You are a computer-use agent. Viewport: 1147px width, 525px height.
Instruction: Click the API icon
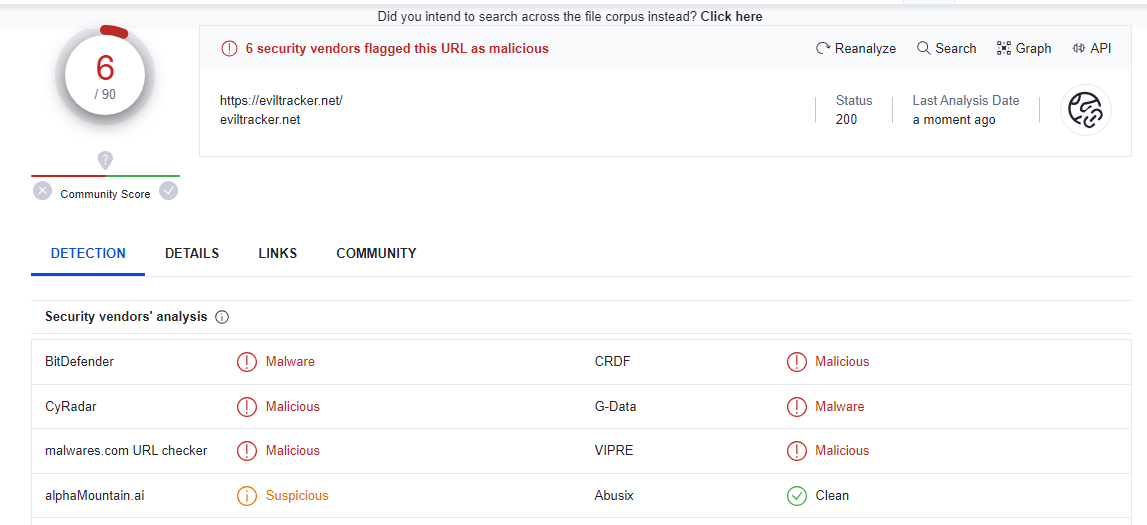tap(1079, 48)
